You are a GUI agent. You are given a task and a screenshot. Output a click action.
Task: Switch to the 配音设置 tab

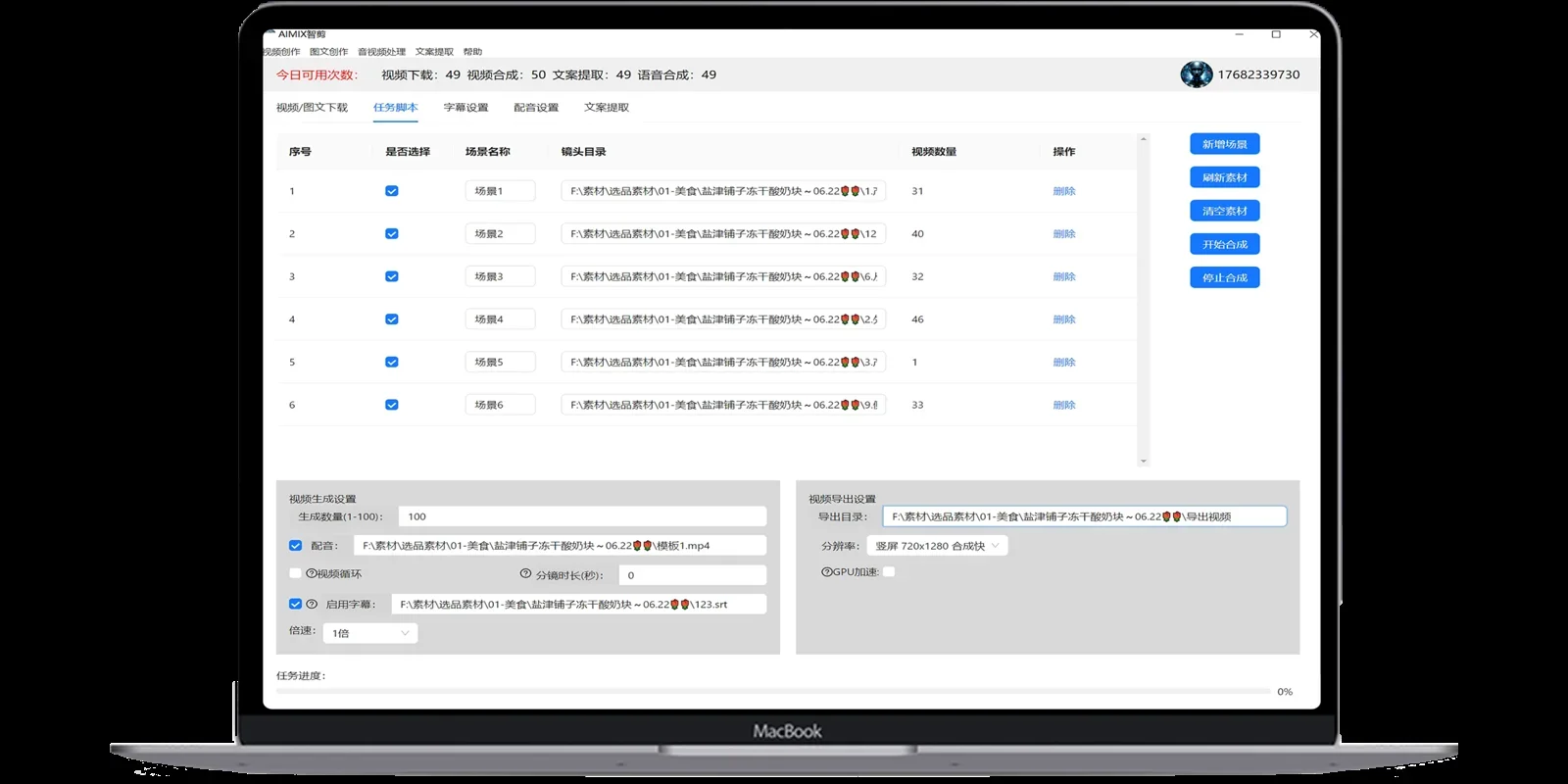pyautogui.click(x=536, y=108)
